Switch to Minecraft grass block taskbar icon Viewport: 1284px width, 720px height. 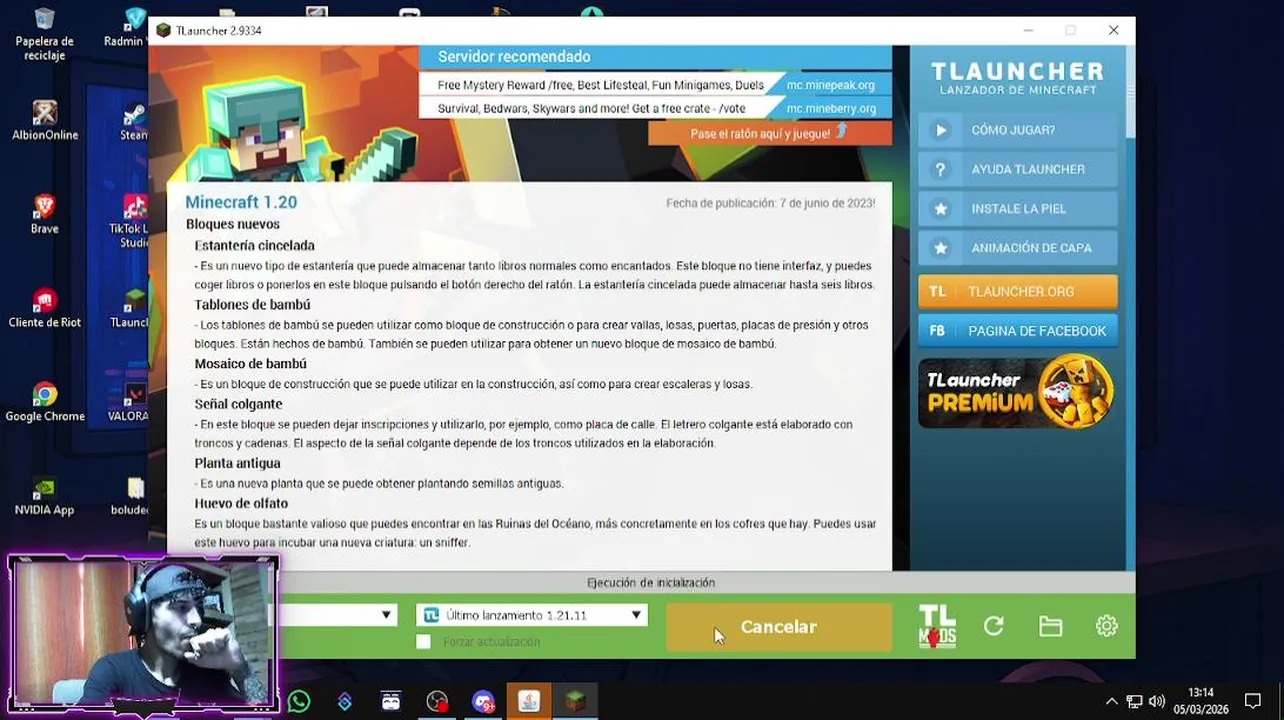(x=575, y=702)
